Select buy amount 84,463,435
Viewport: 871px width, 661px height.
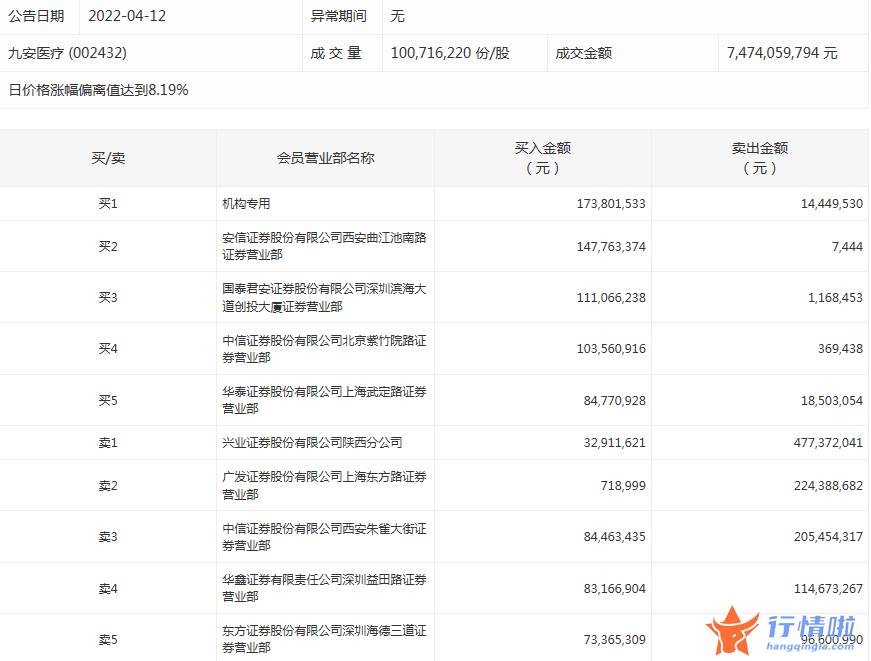pos(614,537)
